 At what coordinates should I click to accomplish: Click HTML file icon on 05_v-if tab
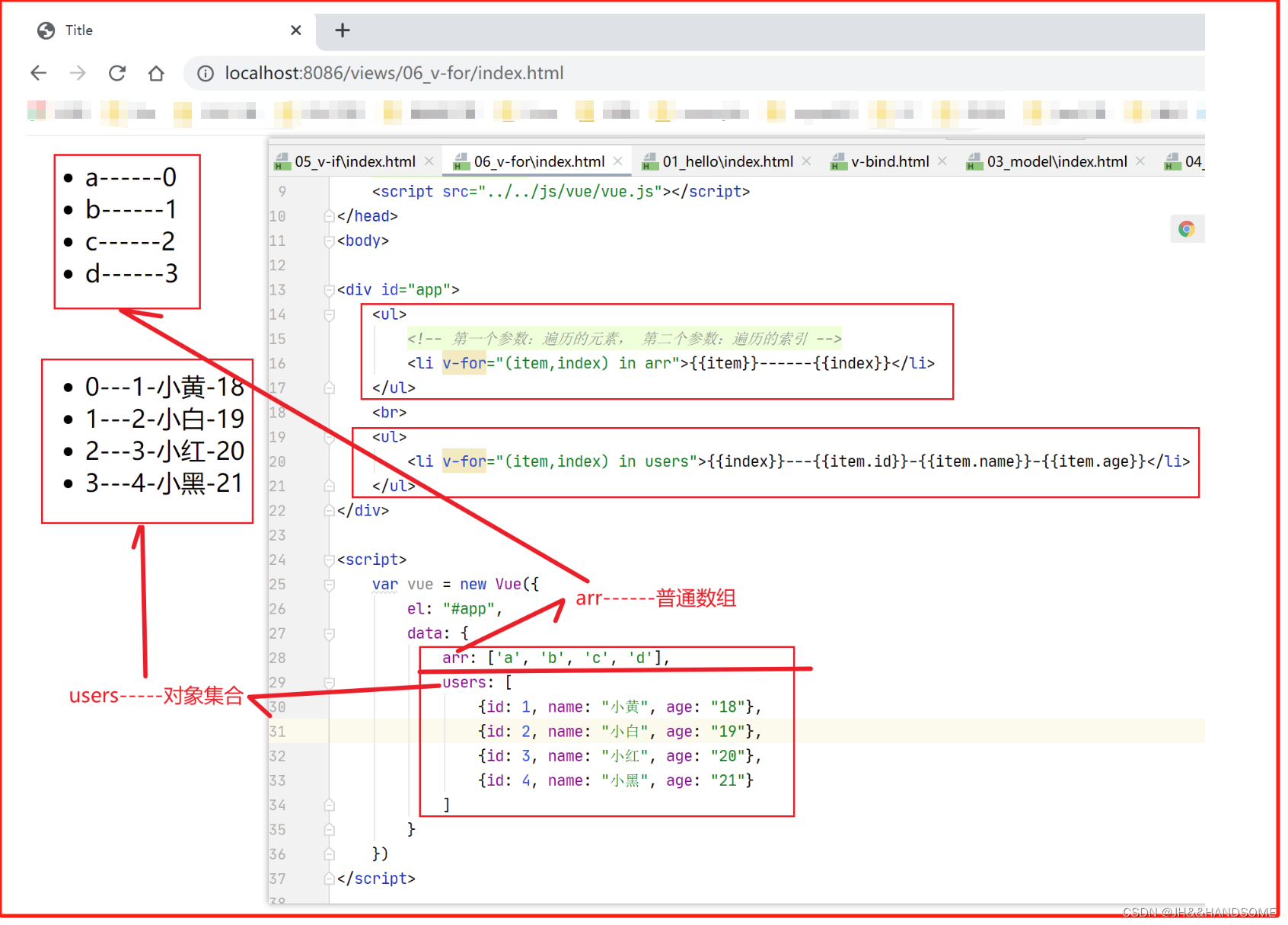[282, 161]
